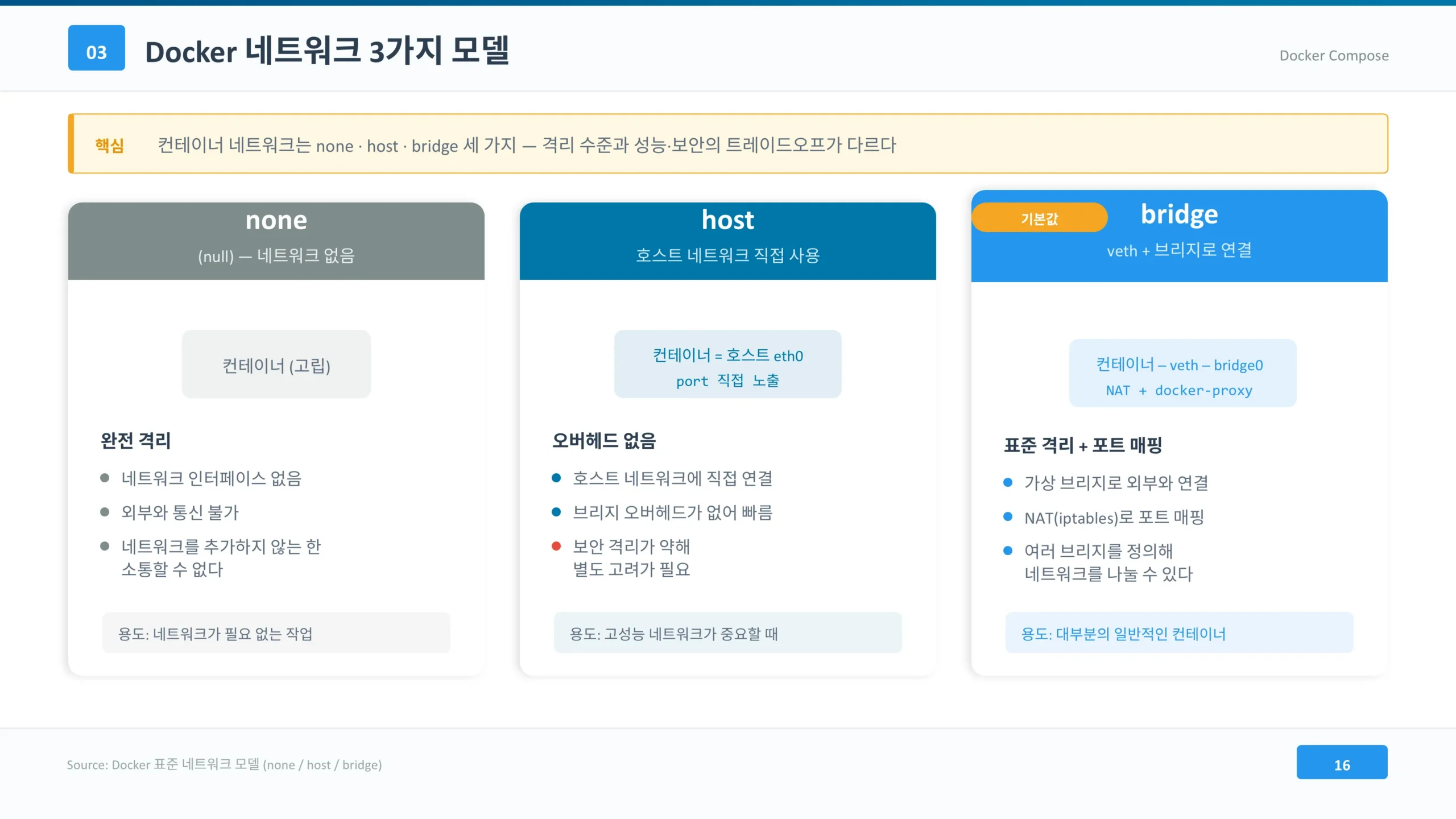Click bullet '네트워크 인터페이스 없음'
This screenshot has height=819, width=1456.
pos(211,478)
